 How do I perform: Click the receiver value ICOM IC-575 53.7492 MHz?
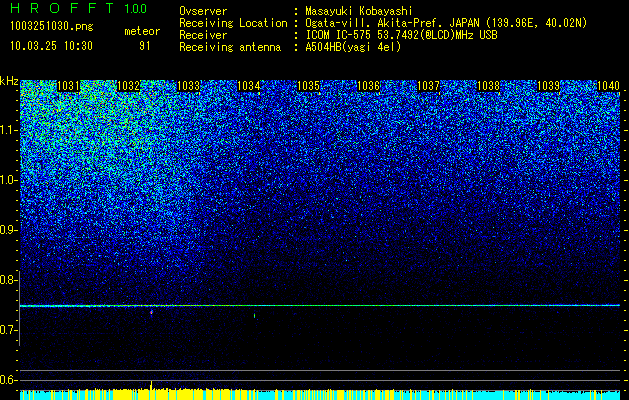click(x=402, y=35)
